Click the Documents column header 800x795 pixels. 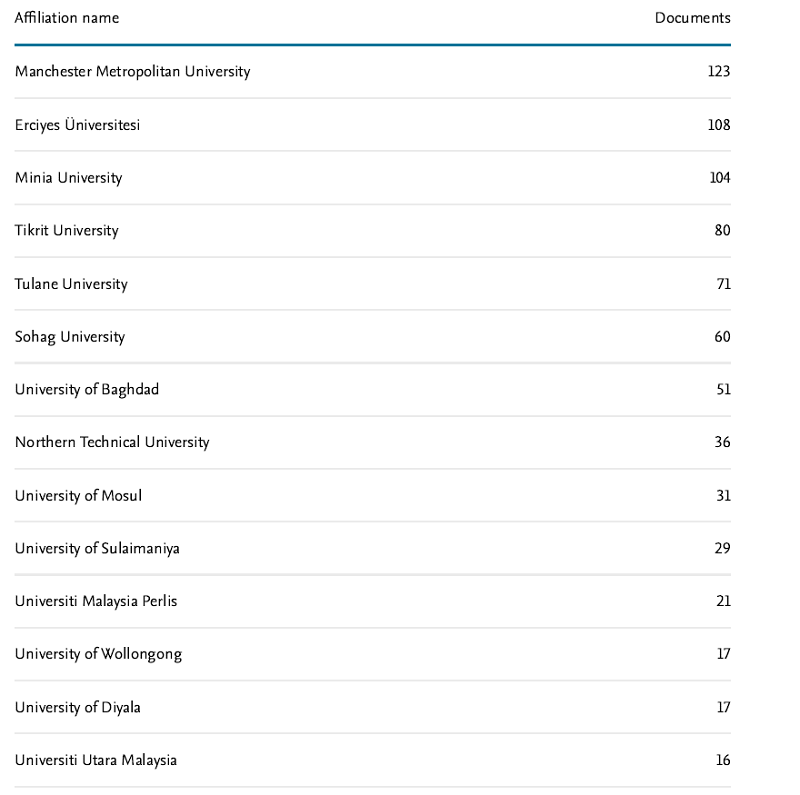click(692, 18)
